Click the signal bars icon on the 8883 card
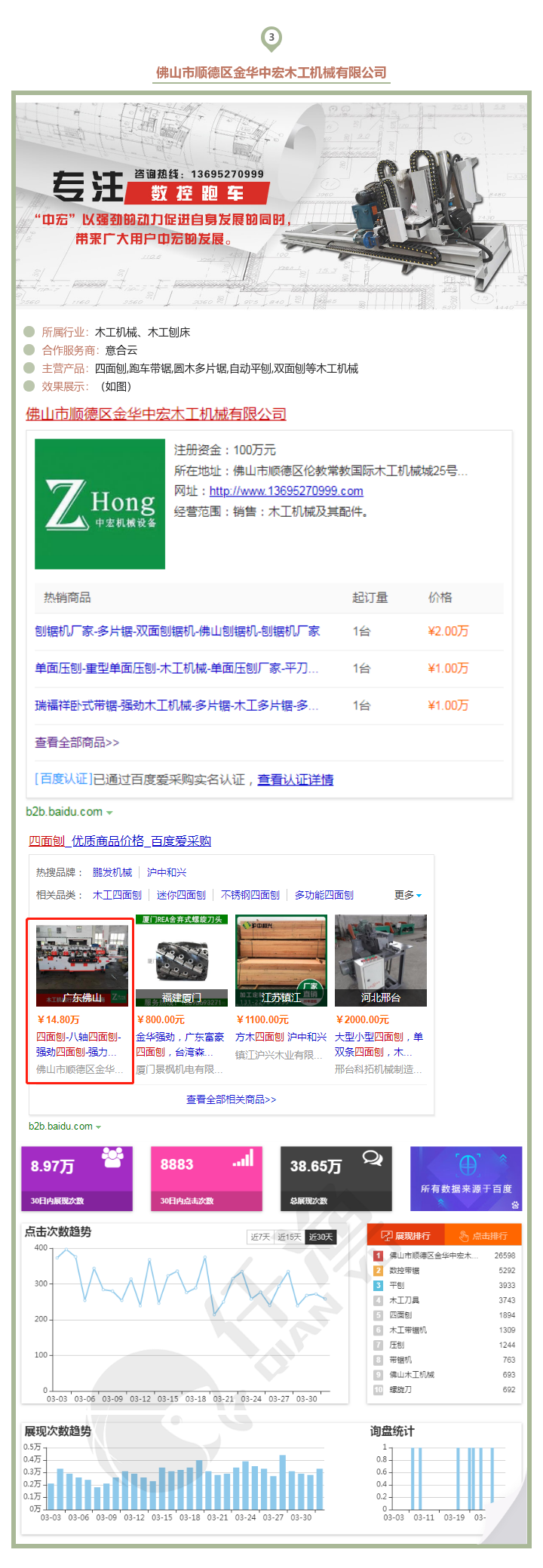The height and width of the screenshot is (1568, 543). (x=243, y=1158)
